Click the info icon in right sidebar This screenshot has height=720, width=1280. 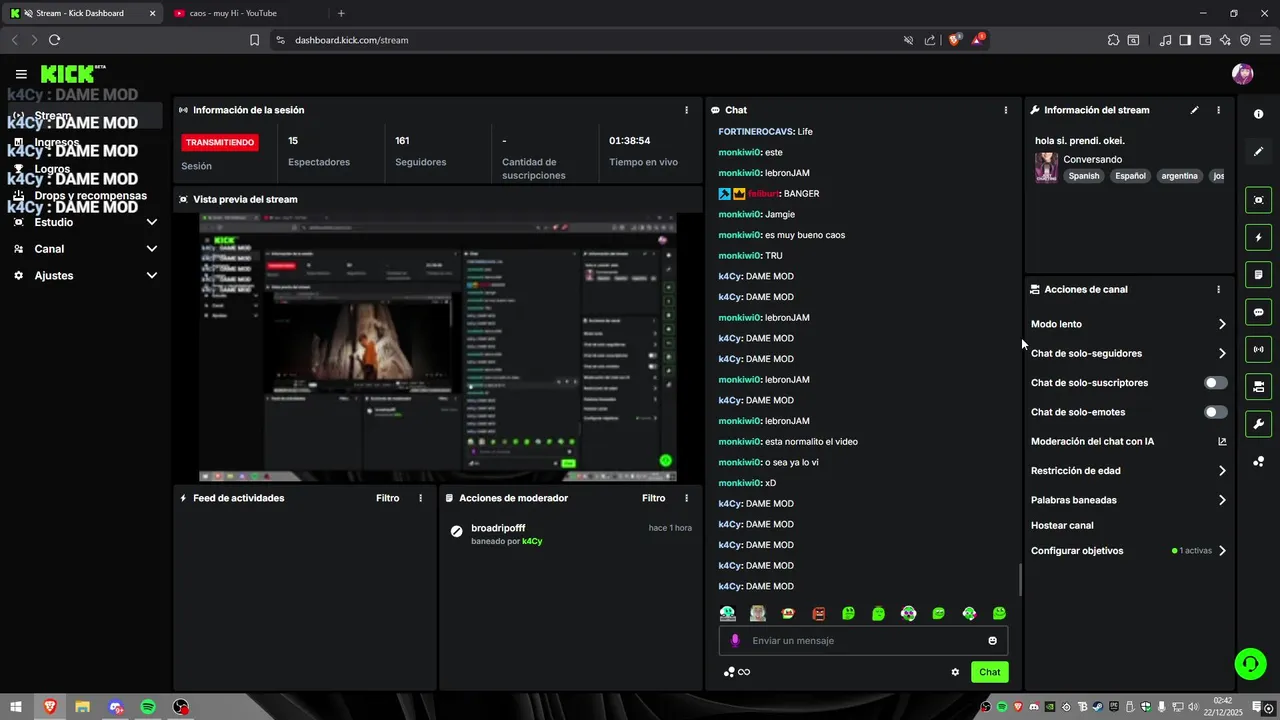click(x=1258, y=114)
